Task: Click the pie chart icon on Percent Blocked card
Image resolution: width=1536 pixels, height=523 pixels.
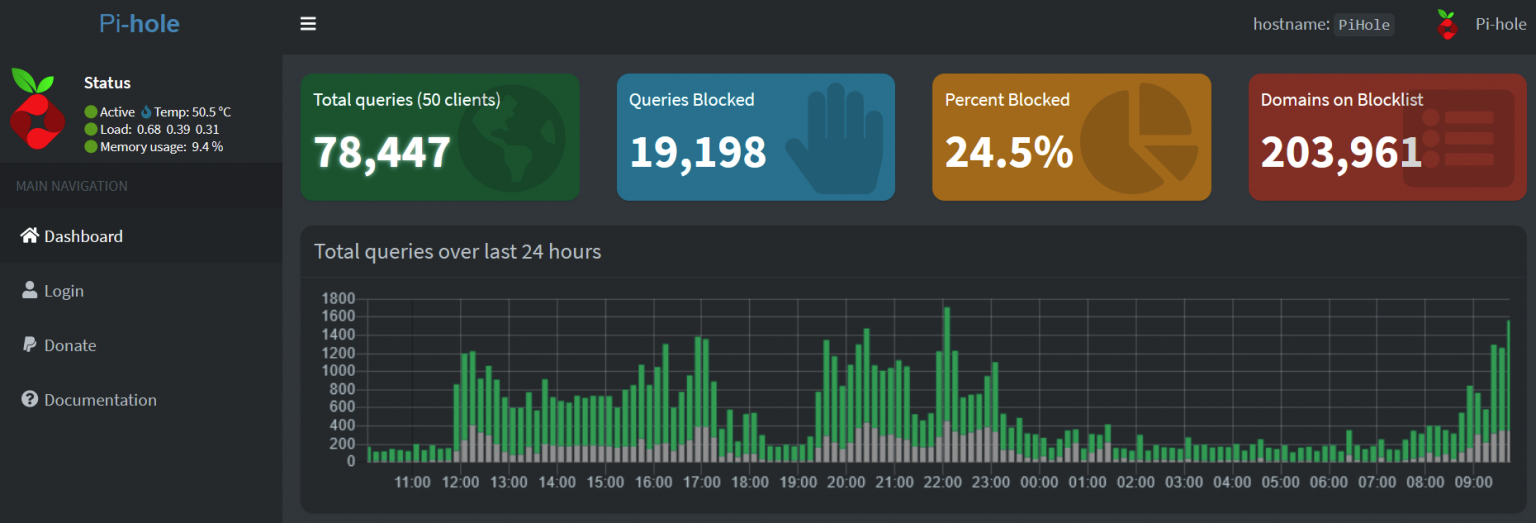Action: click(1140, 137)
